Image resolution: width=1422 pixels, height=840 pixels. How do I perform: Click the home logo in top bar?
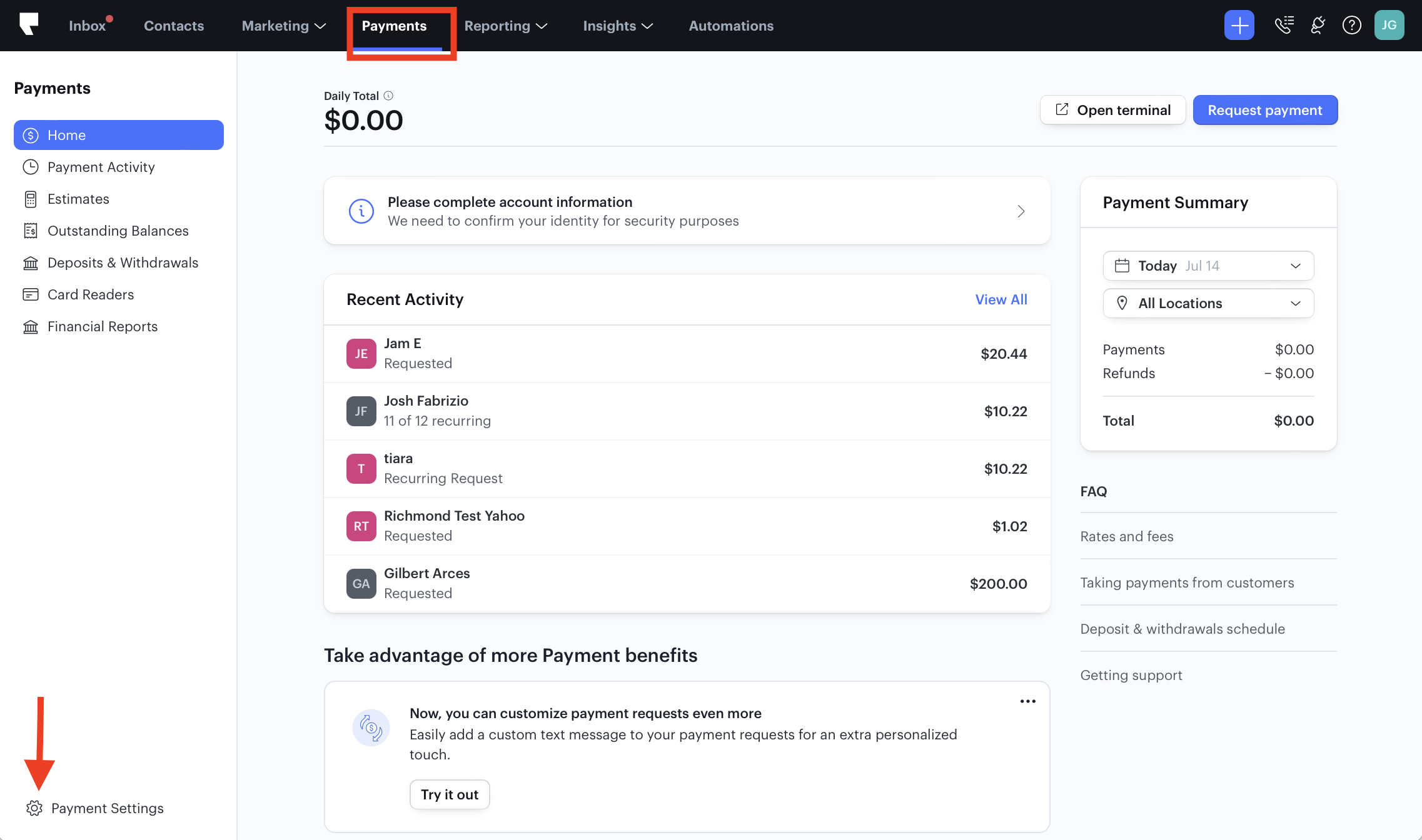[29, 25]
